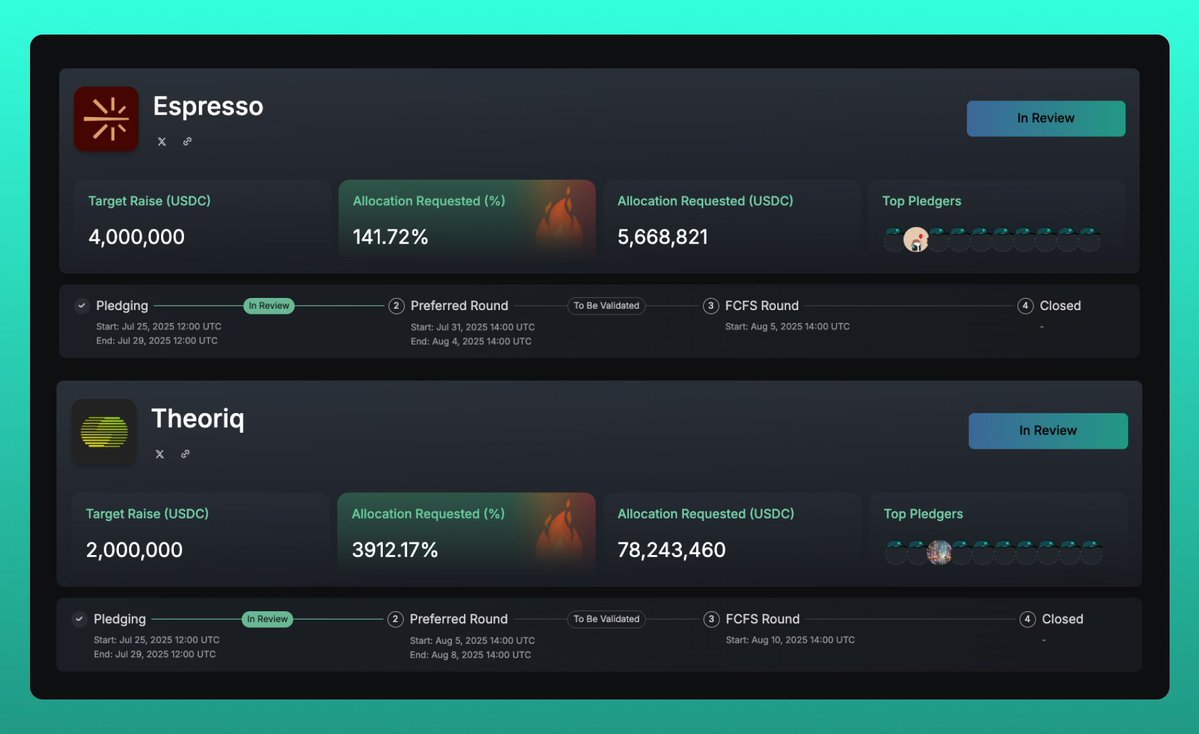Open Espresso's X (Twitter) profile icon
Image resolution: width=1199 pixels, height=734 pixels.
[x=161, y=141]
